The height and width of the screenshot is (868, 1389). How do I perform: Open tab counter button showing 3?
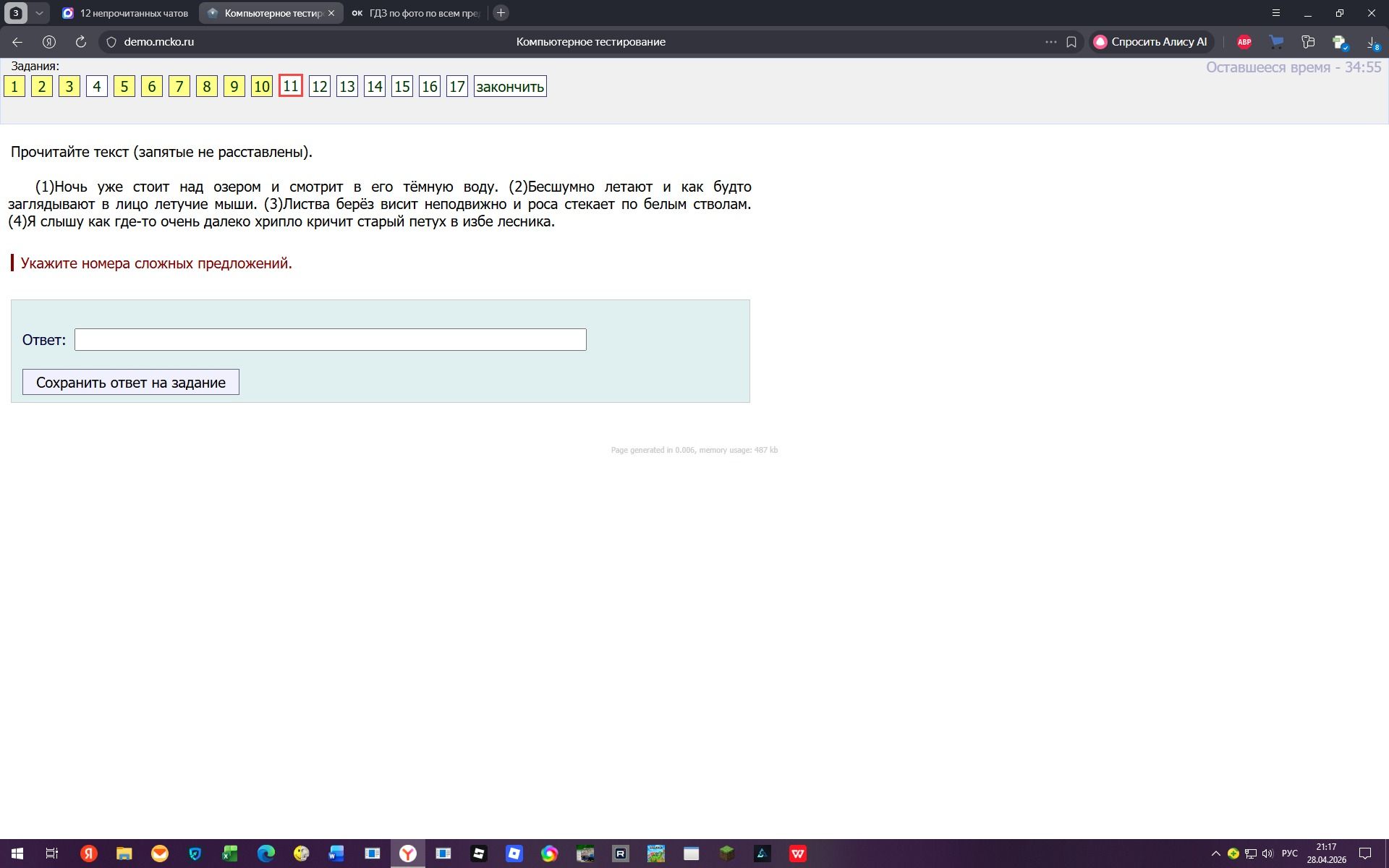pos(16,13)
